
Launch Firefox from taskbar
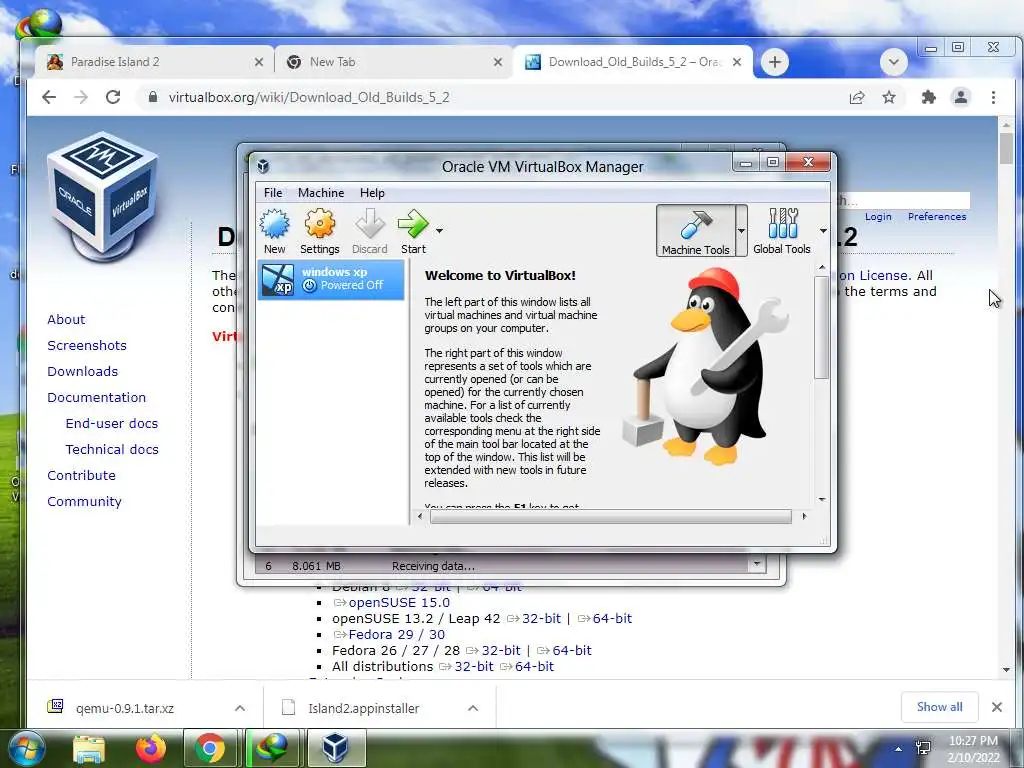coord(150,748)
